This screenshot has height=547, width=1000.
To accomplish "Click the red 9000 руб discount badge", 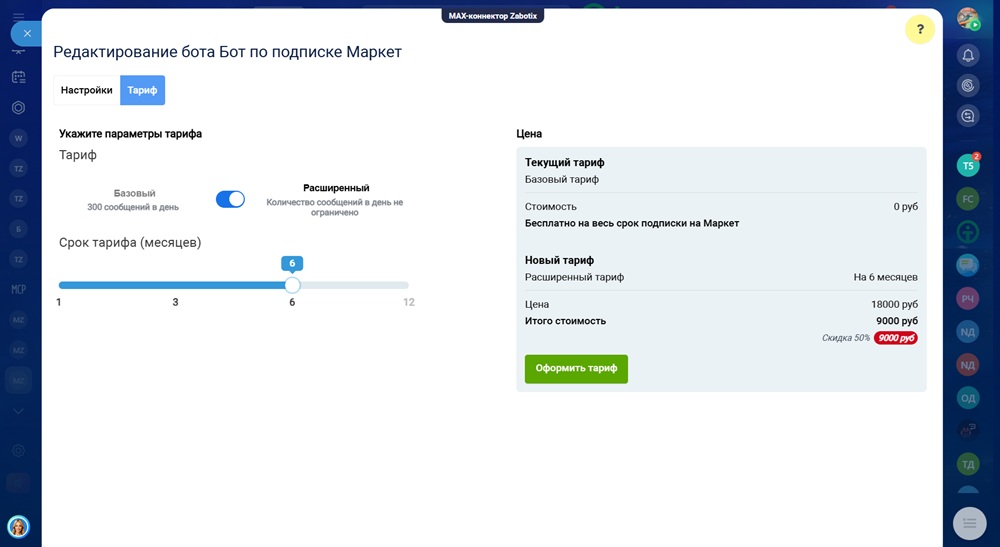I will tap(895, 338).
